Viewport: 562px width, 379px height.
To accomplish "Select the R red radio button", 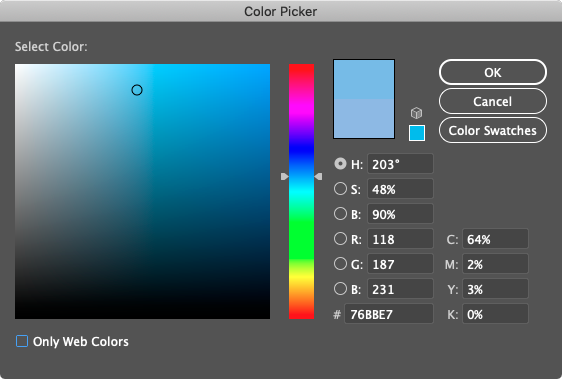I will point(340,238).
